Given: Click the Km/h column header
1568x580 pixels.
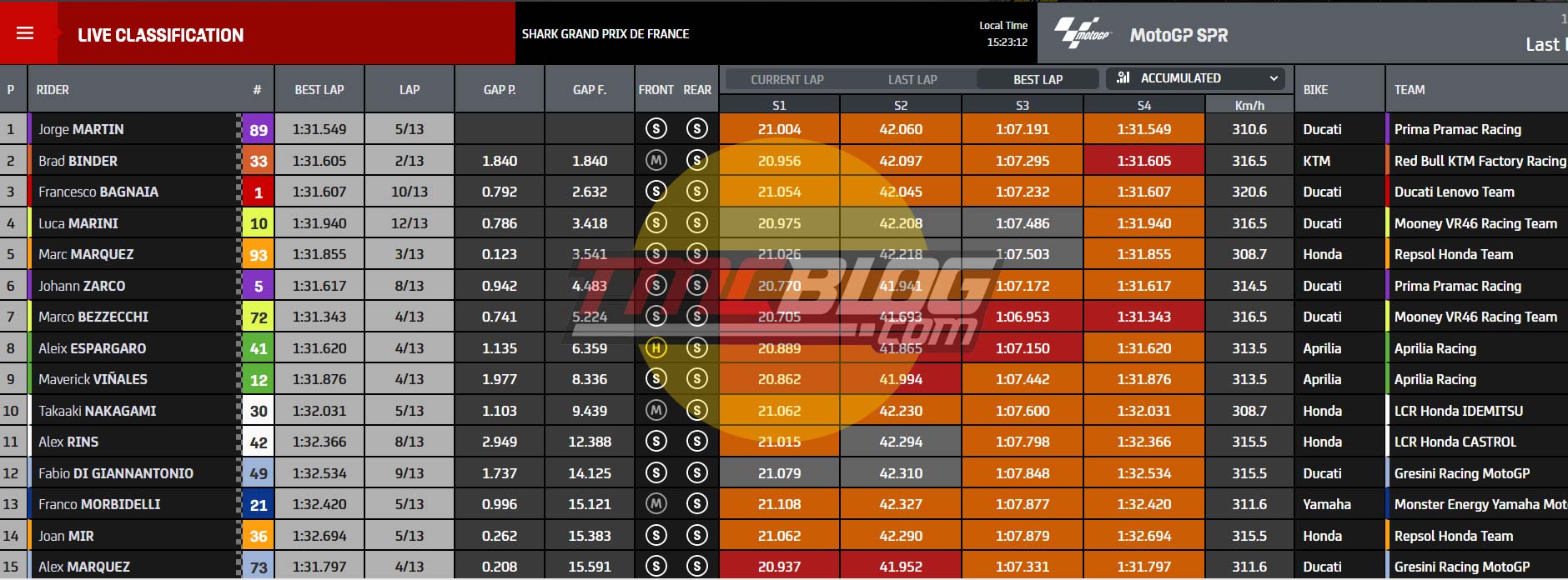Looking at the screenshot, I should click(x=1249, y=105).
